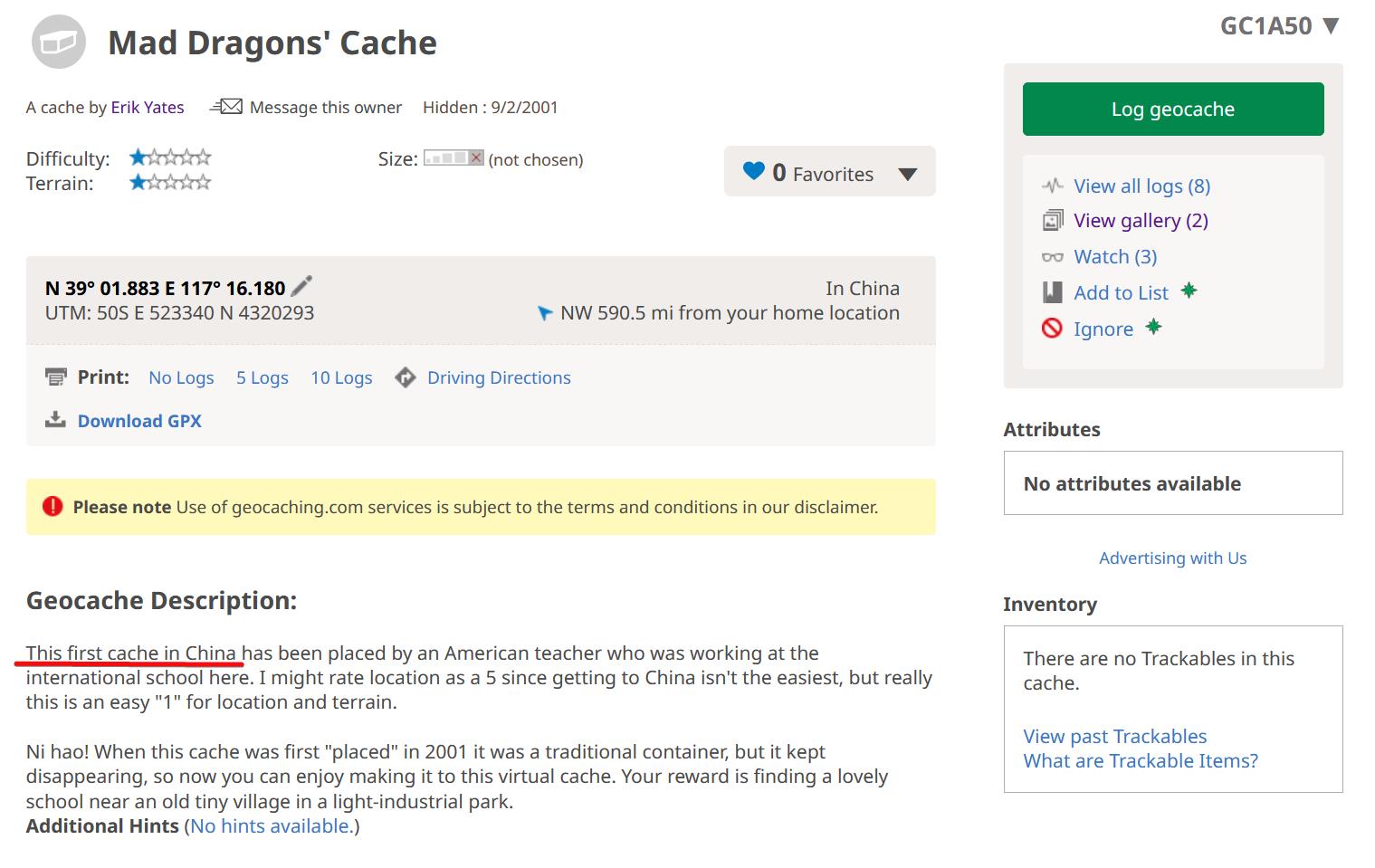Click the blue heart Favorites icon
The width and height of the screenshot is (1375, 868).
tap(753, 171)
